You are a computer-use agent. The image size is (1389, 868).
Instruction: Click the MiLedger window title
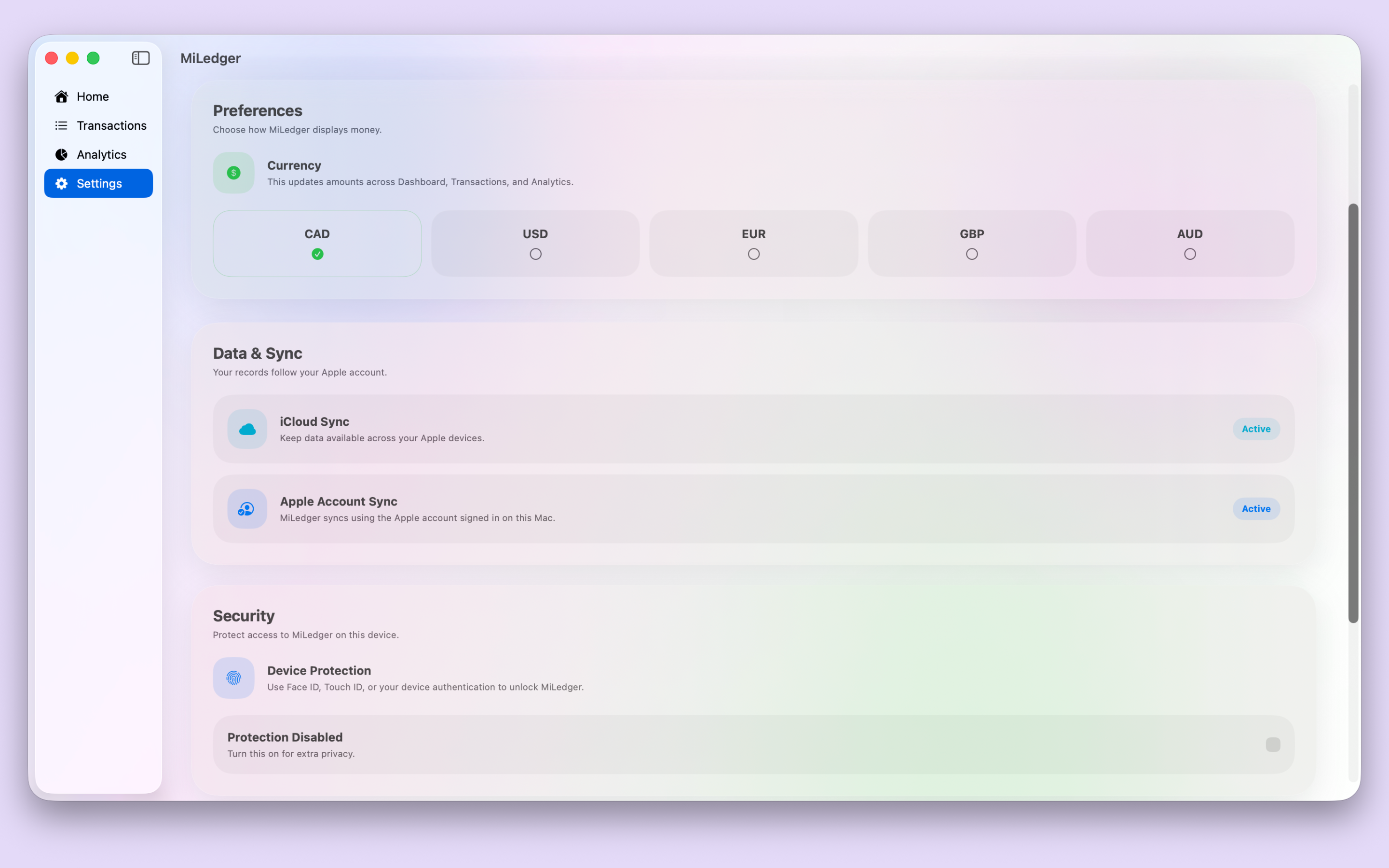coord(211,58)
